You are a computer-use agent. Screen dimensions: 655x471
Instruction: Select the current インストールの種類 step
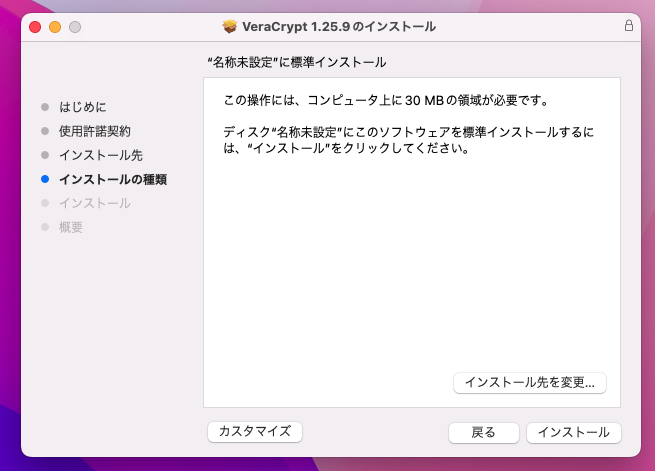[112, 180]
